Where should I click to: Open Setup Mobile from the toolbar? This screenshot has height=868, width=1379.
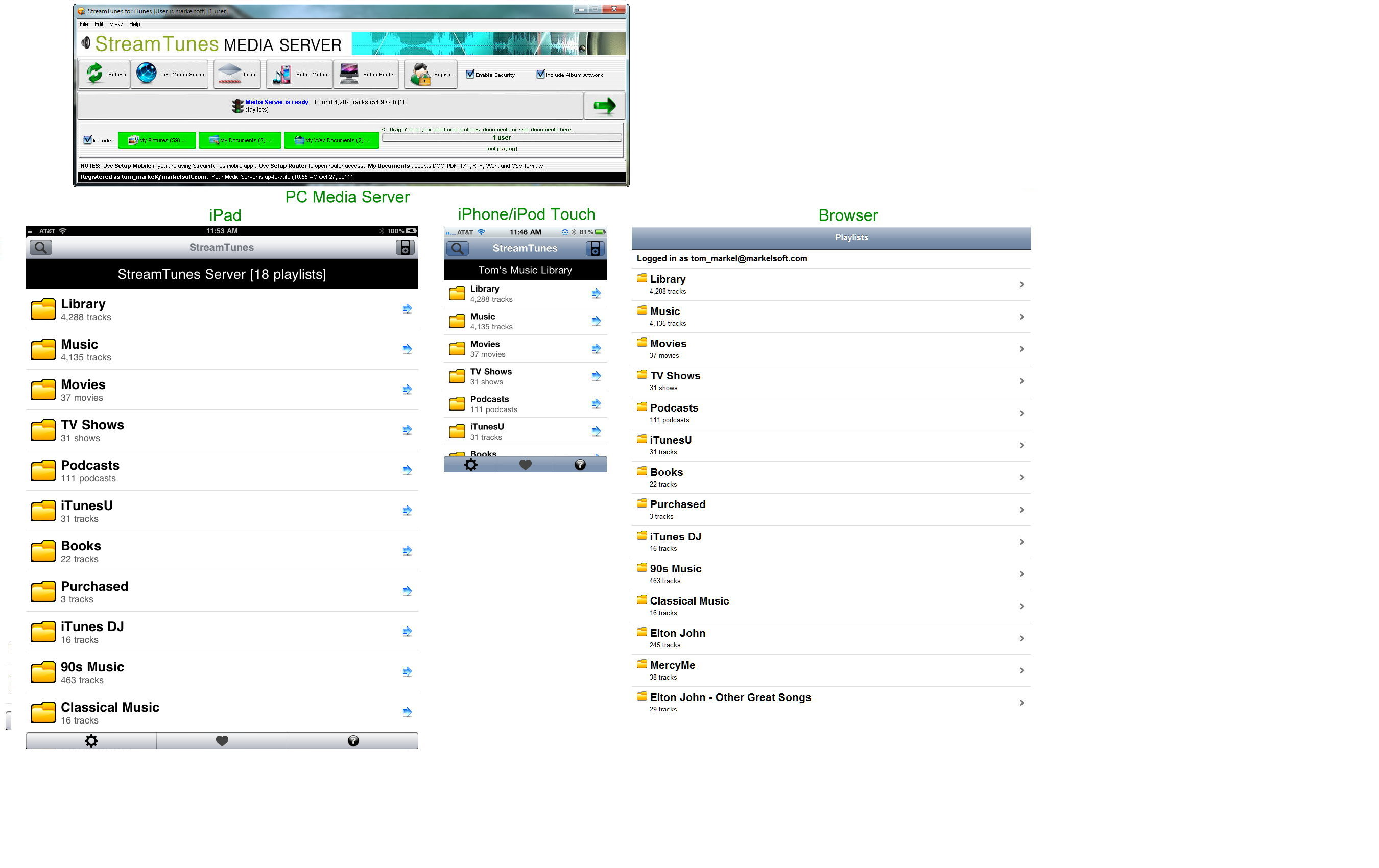299,75
